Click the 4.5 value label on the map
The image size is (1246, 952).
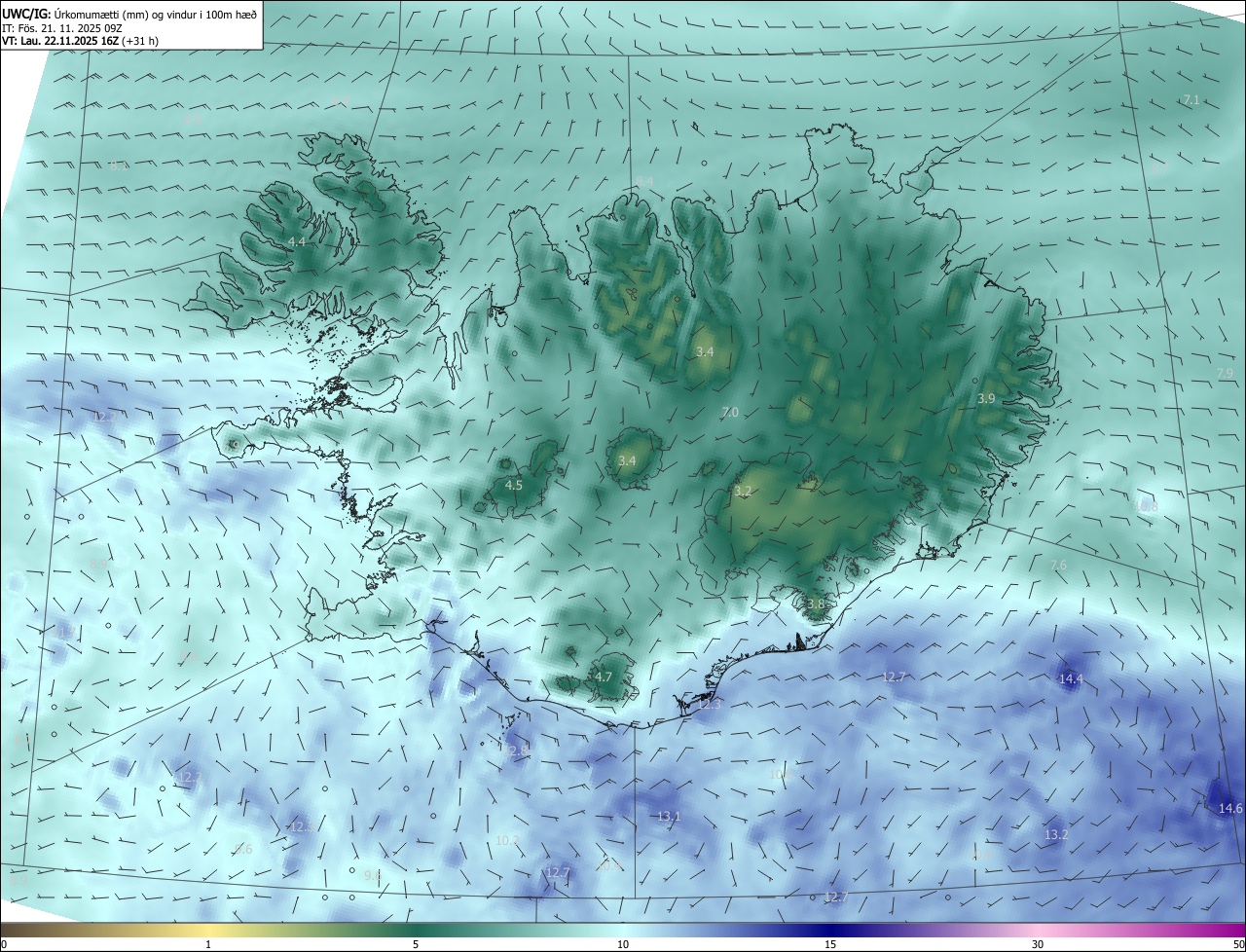click(x=514, y=485)
